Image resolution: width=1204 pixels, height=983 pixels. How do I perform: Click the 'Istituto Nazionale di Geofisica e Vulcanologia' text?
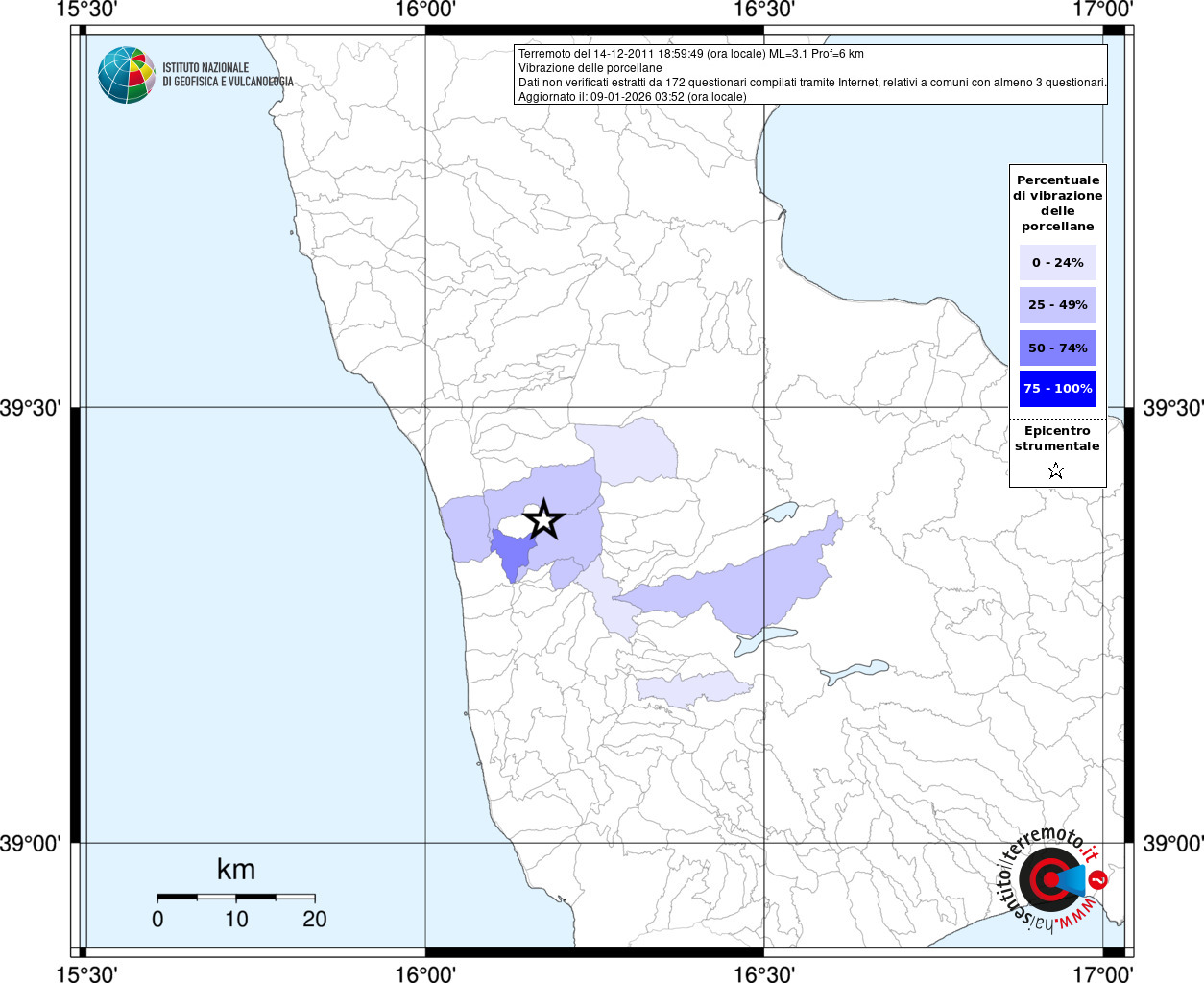click(228, 75)
